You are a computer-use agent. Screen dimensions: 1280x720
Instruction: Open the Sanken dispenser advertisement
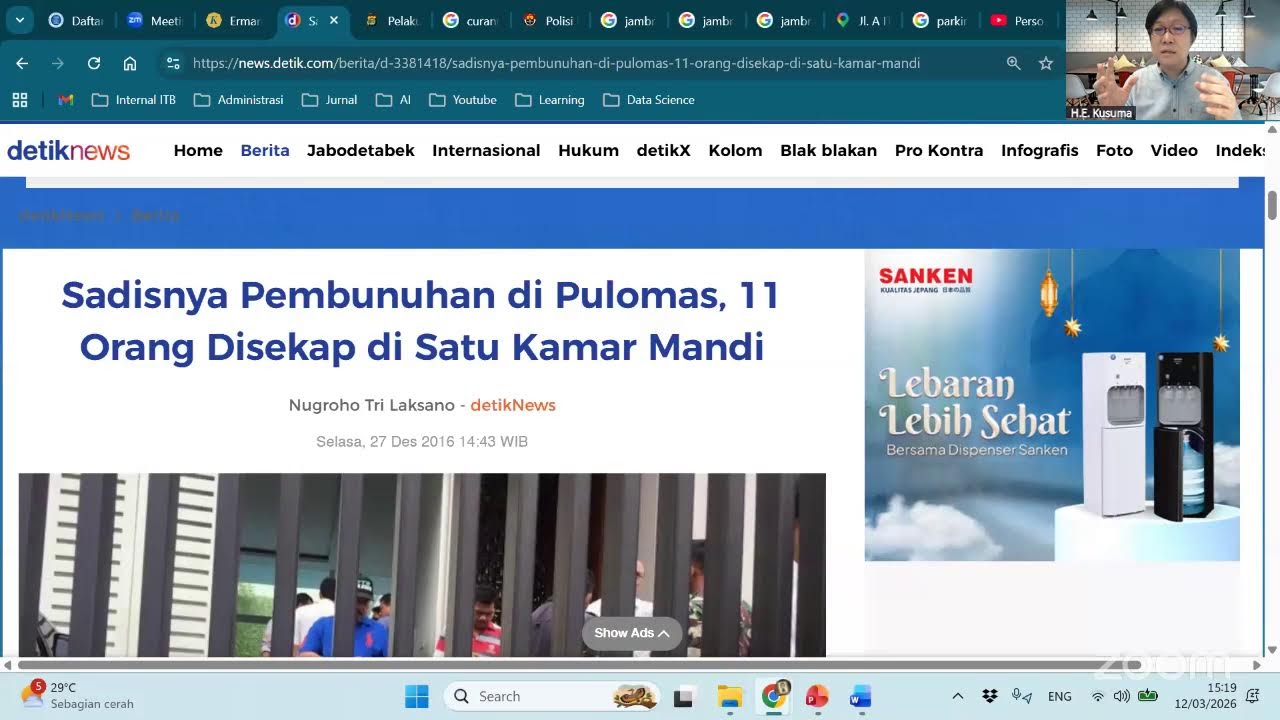(1052, 405)
